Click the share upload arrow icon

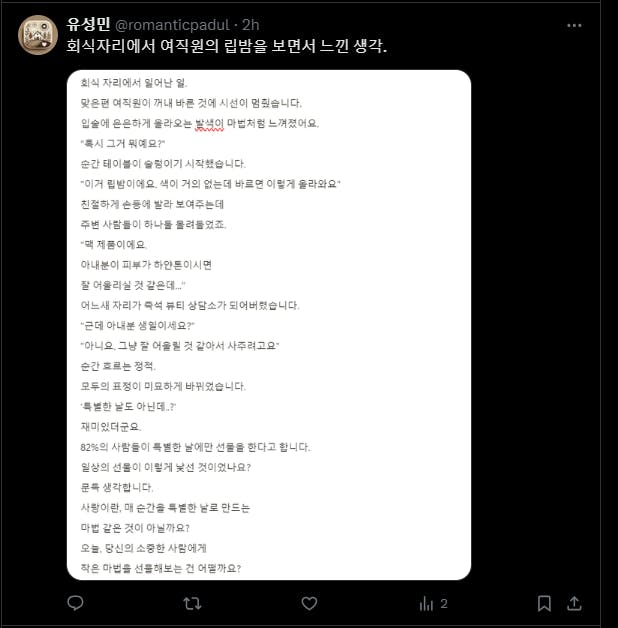pos(574,603)
